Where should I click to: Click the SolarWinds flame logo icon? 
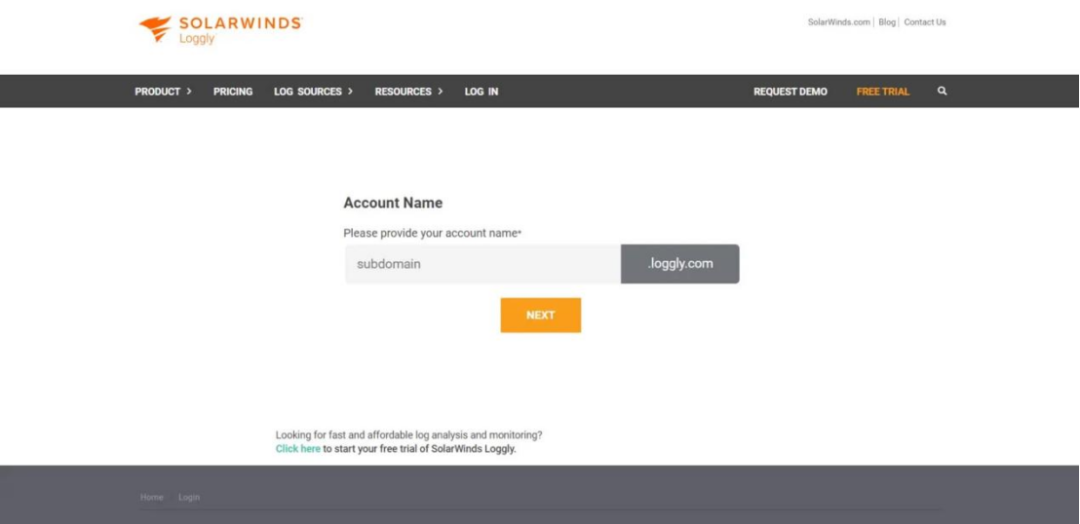point(155,28)
